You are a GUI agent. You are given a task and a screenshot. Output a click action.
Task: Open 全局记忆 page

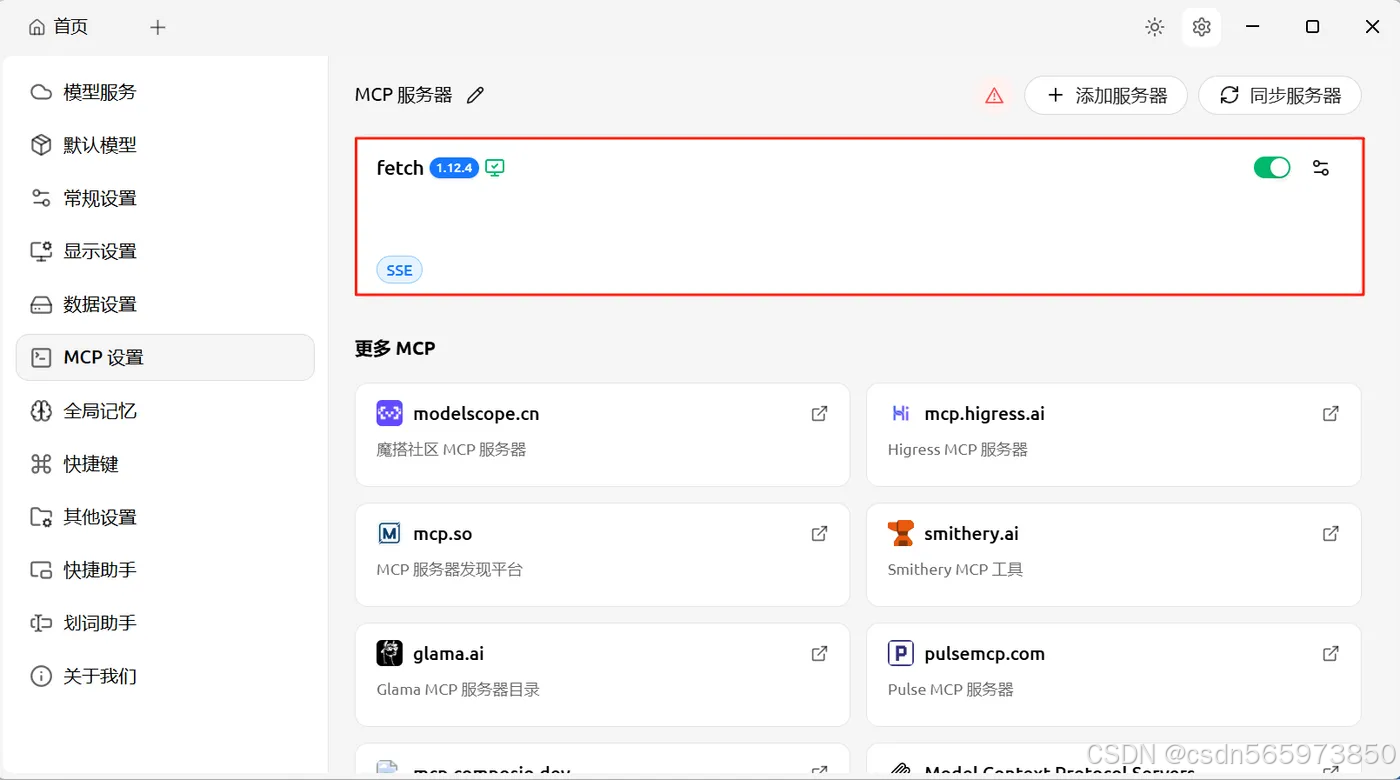(x=165, y=410)
